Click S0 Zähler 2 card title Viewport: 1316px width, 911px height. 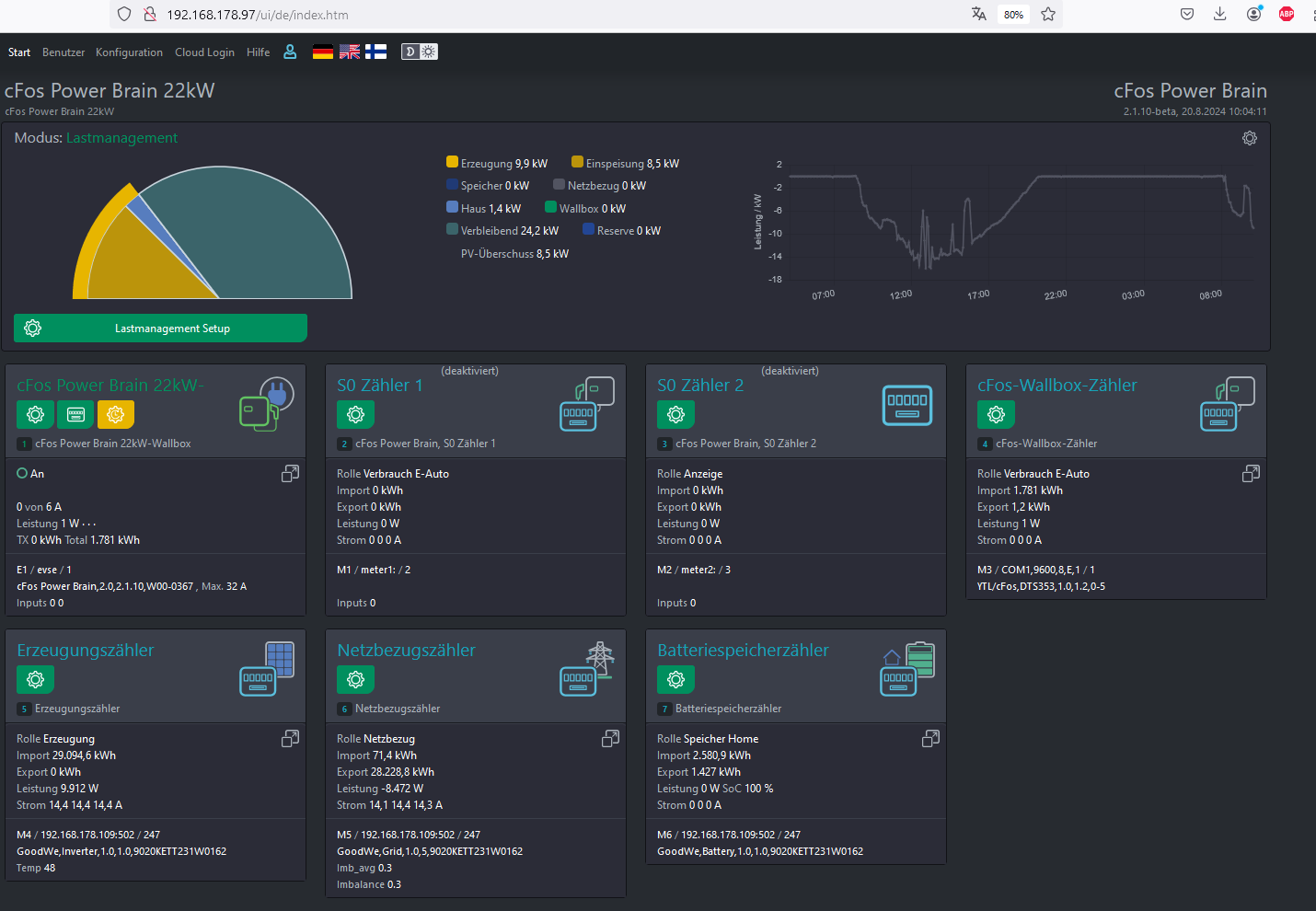click(700, 386)
